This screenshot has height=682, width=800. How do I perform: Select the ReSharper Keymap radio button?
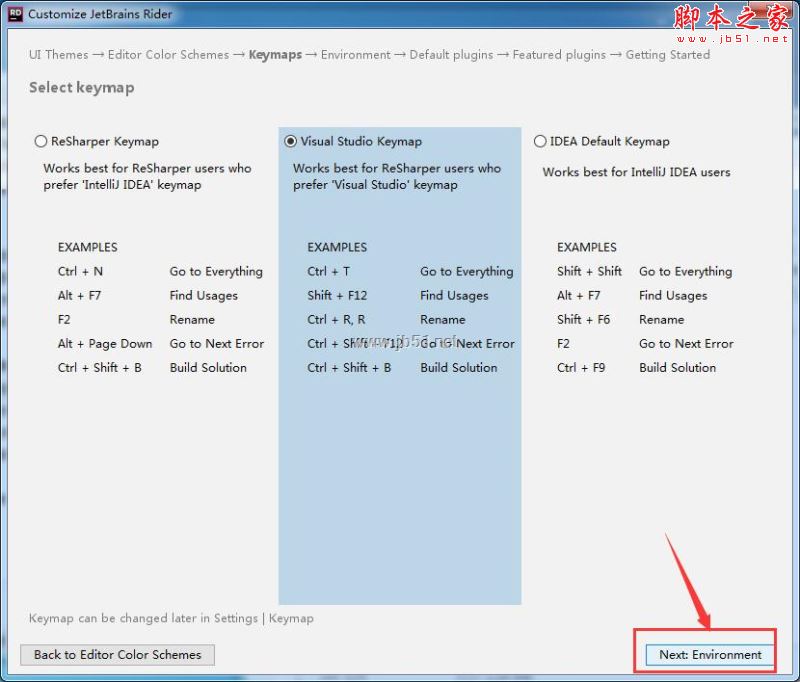point(41,141)
